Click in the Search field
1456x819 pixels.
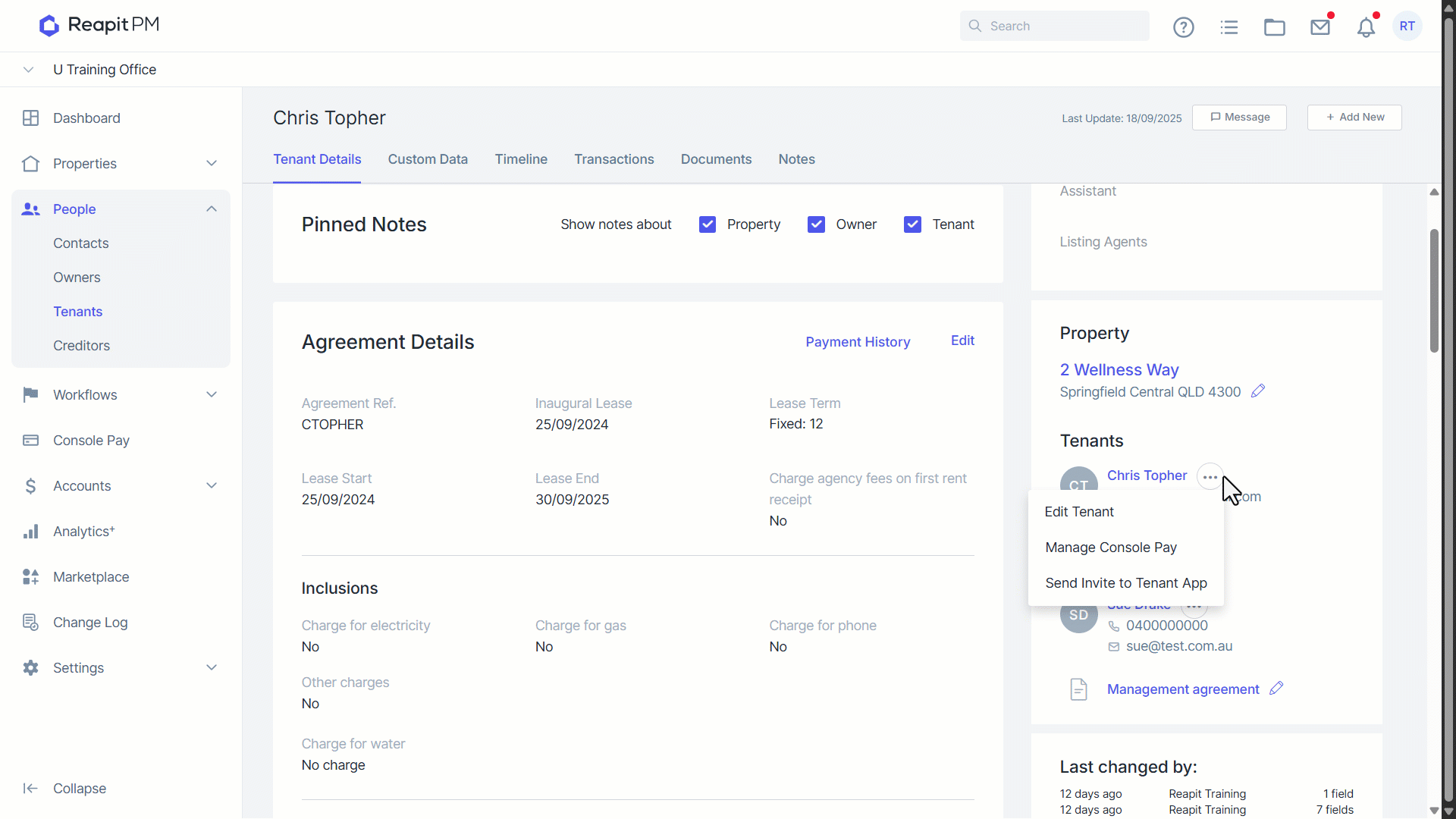click(x=1054, y=26)
